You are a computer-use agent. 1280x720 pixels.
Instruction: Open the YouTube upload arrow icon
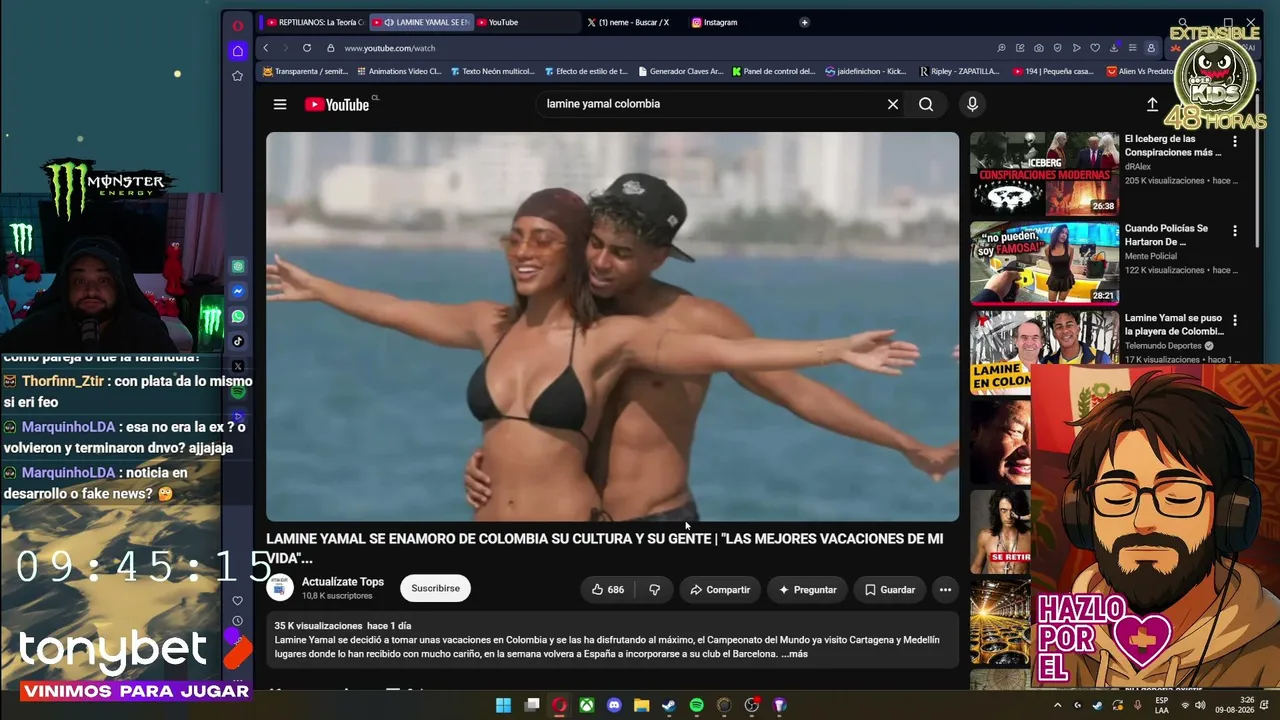(1152, 104)
